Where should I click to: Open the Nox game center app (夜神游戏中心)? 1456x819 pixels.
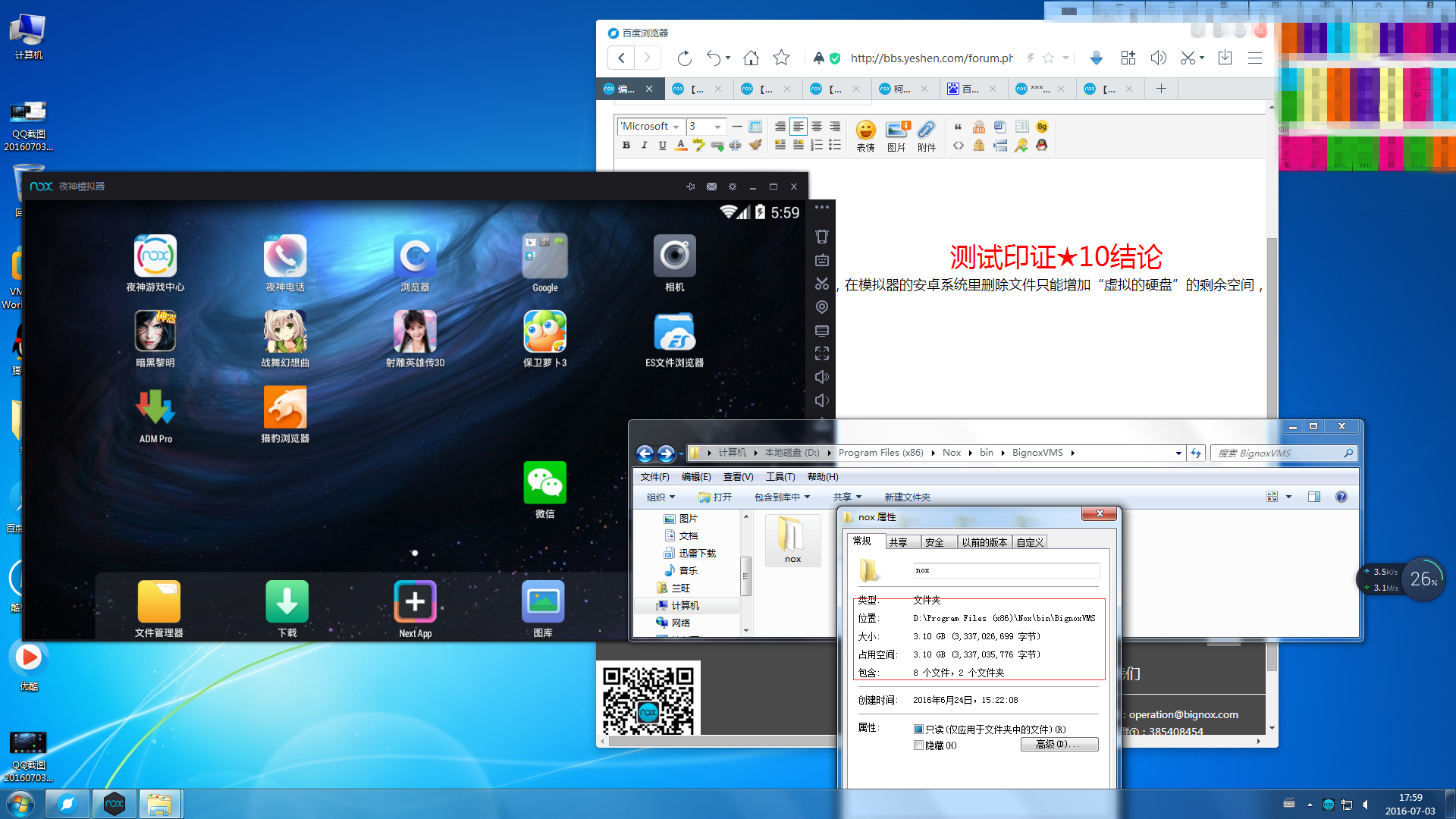(x=155, y=263)
